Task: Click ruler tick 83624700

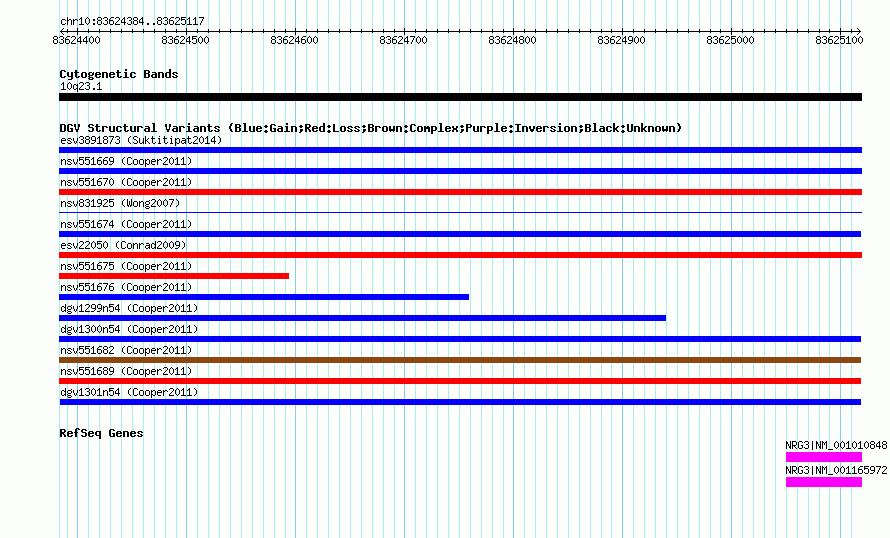Action: [x=403, y=40]
